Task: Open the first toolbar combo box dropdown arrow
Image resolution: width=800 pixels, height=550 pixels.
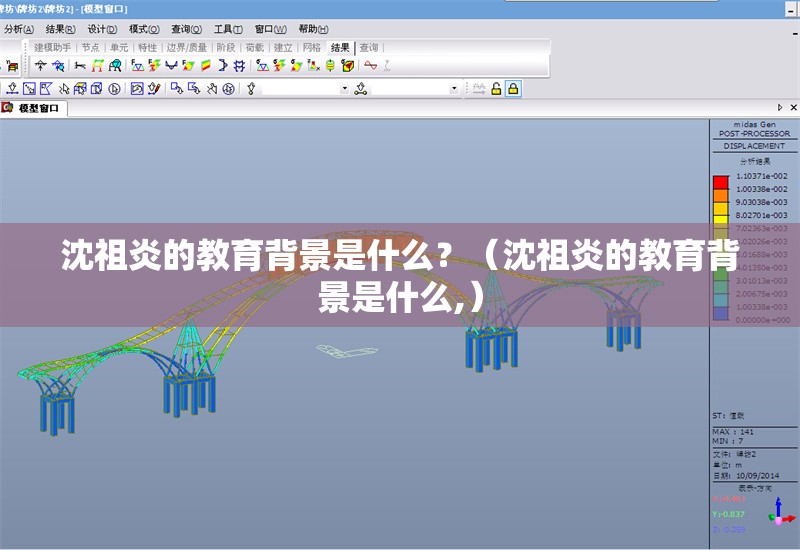Action: tap(344, 89)
